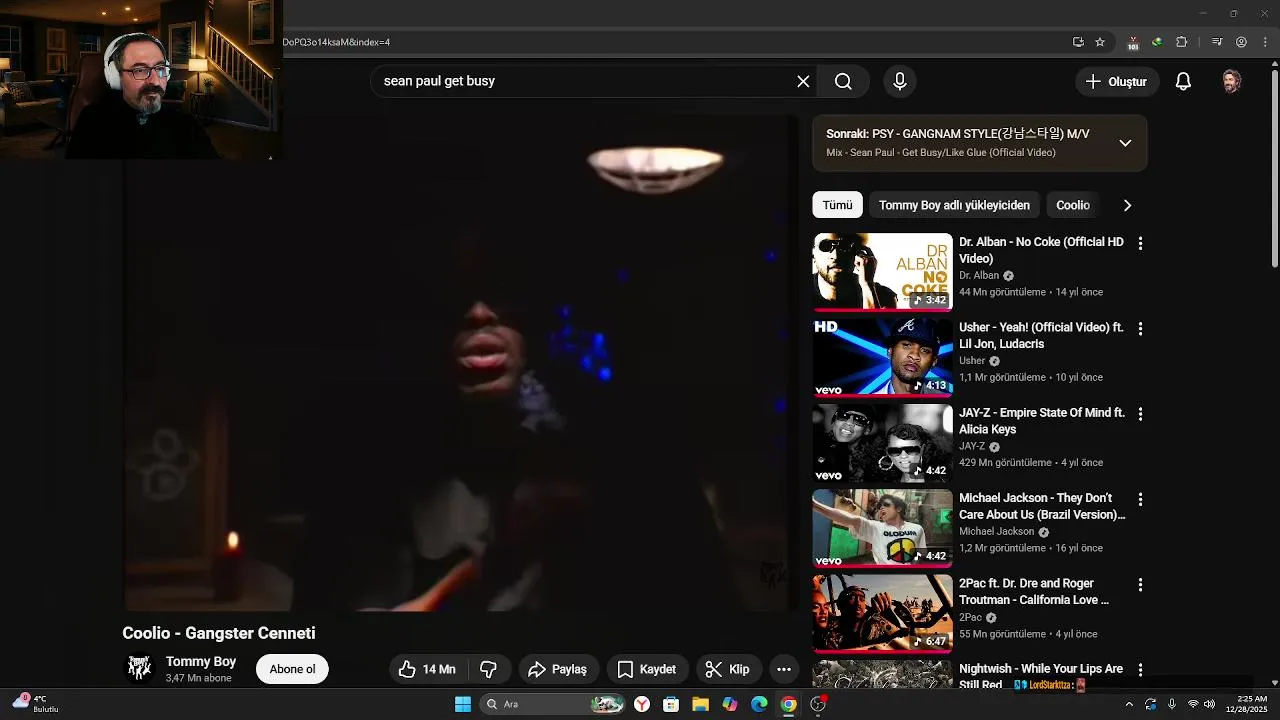The width and height of the screenshot is (1280, 720).
Task: Open Chrome extensions puzzle icon
Action: click(x=1181, y=42)
